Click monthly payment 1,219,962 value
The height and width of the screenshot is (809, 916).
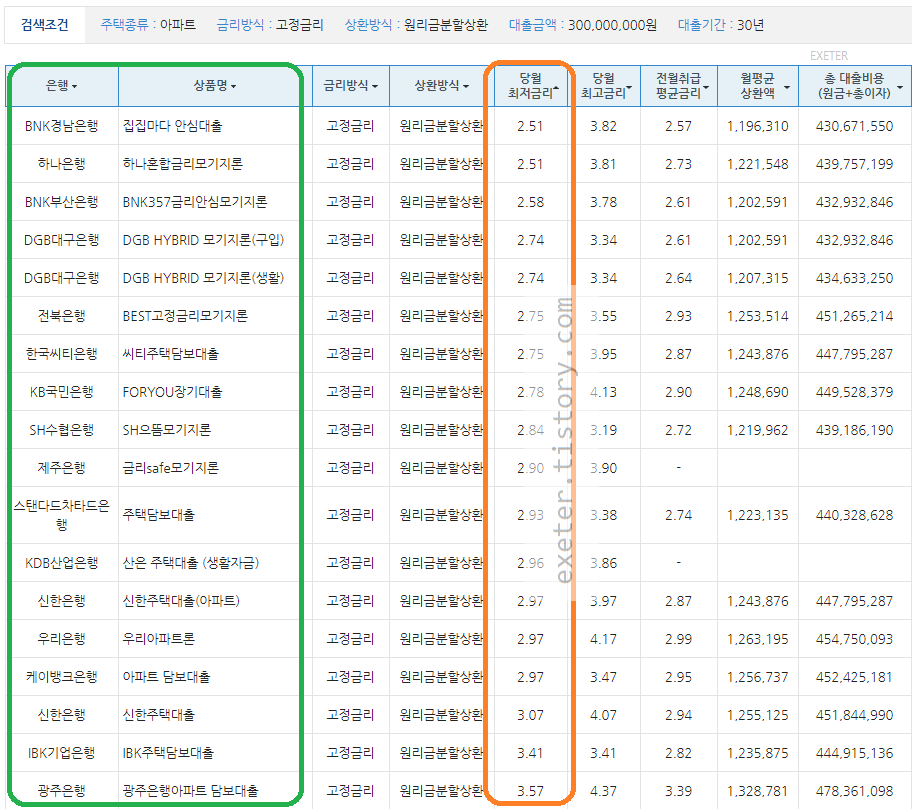tap(758, 430)
